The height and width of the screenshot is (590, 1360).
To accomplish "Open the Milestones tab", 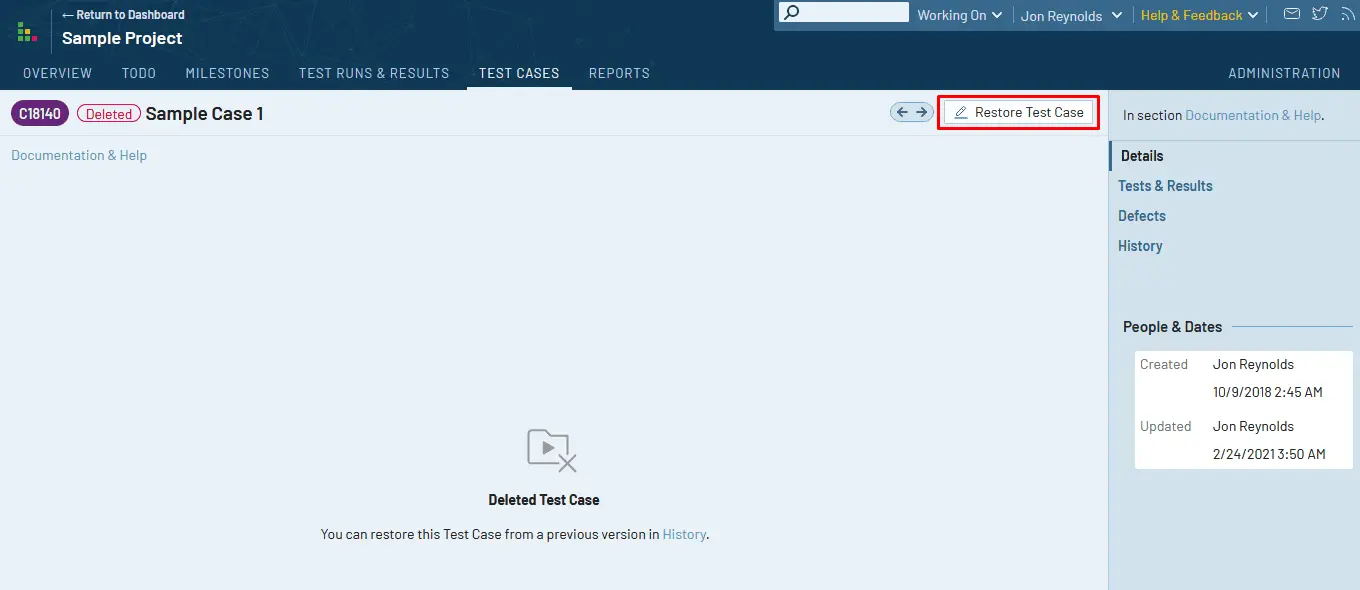I will [227, 73].
